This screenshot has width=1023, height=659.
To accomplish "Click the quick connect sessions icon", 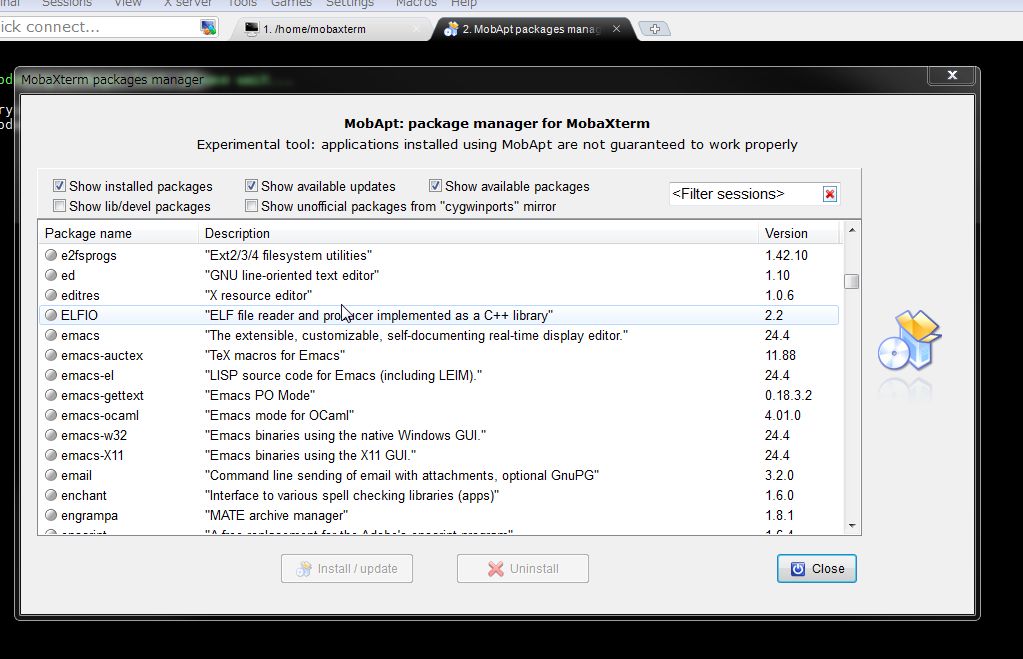I will pyautogui.click(x=207, y=27).
